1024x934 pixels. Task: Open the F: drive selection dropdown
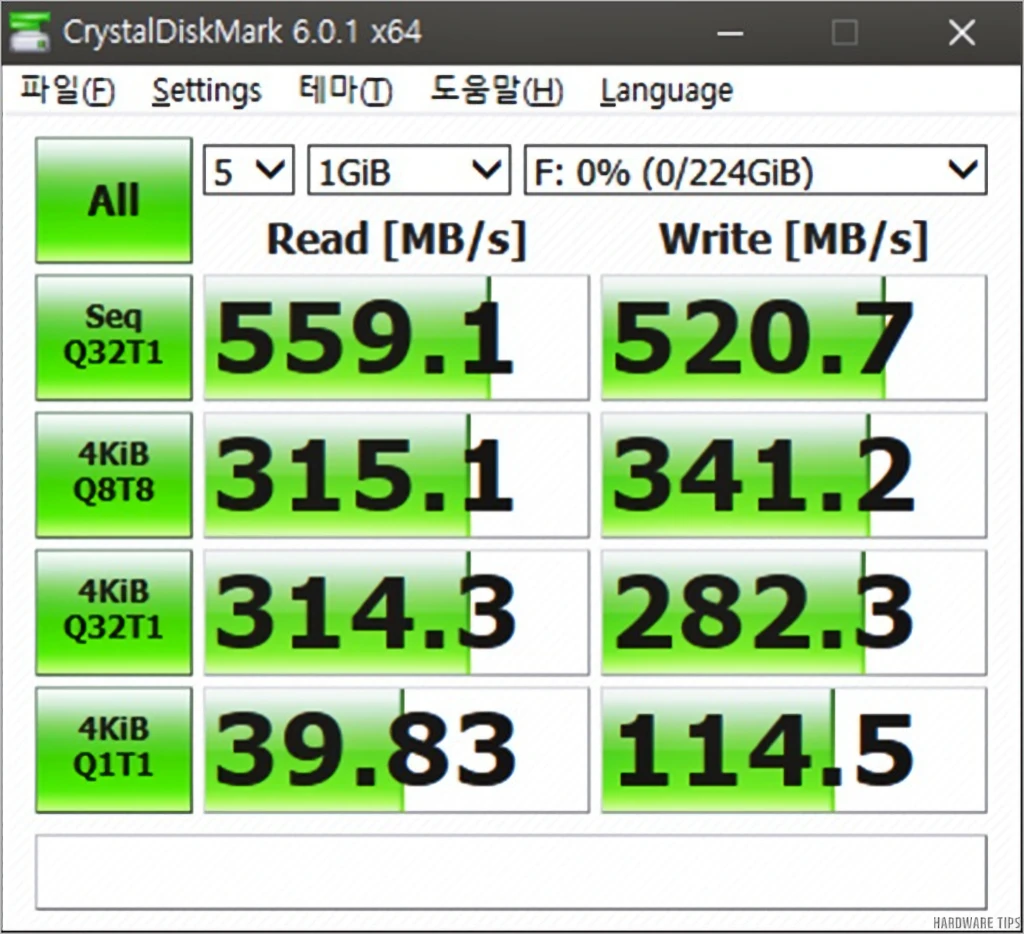755,172
